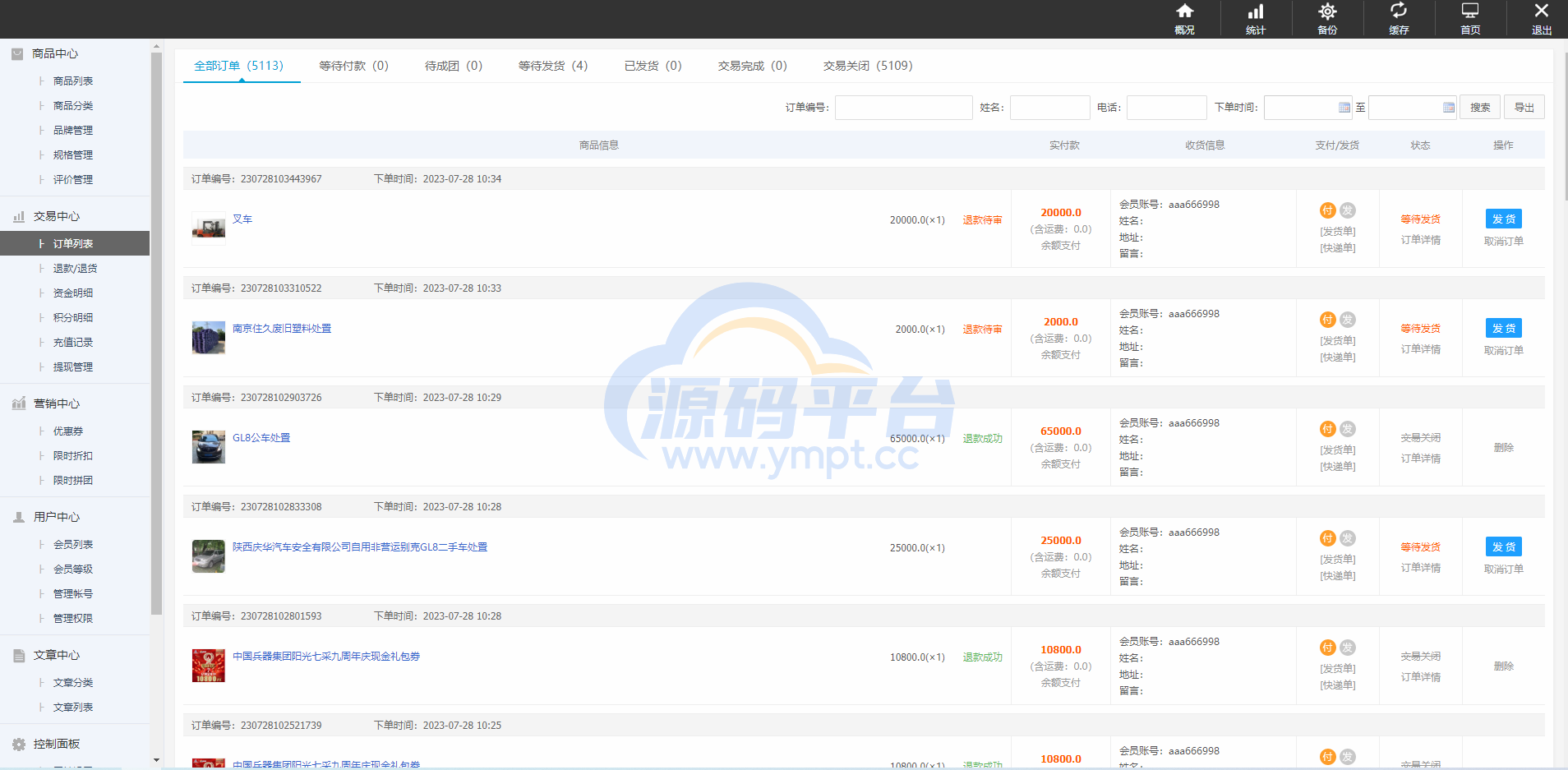Image resolution: width=1568 pixels, height=770 pixels.
Task: Open start date calendar picker icon
Action: point(1344,108)
